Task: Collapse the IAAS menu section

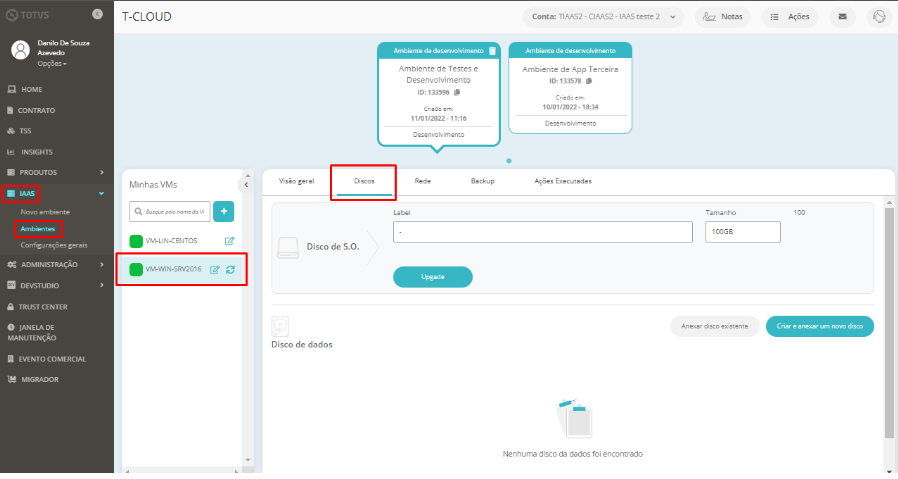Action: 101,194
